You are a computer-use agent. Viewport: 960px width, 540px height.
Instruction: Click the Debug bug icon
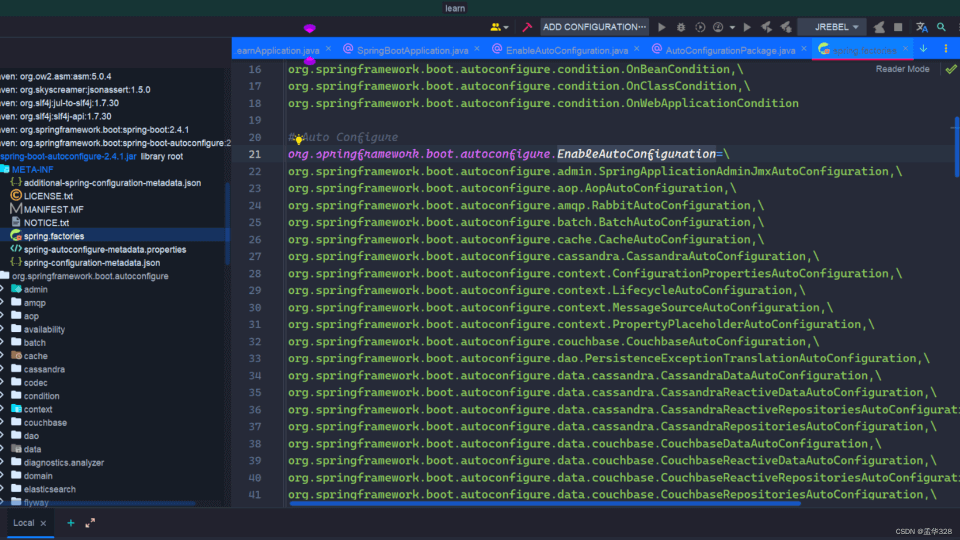click(681, 27)
